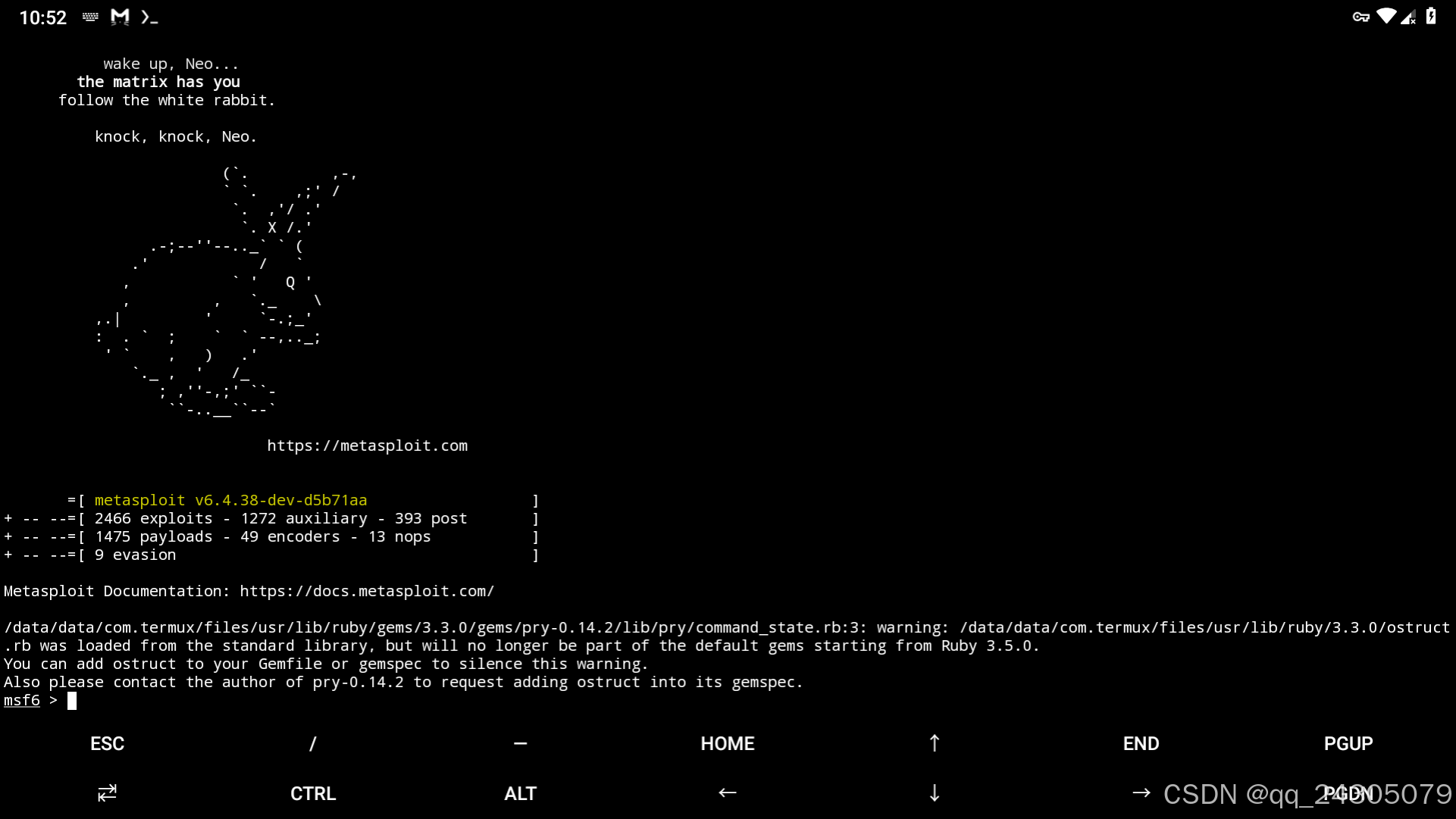
Task: Open the docs.metasploit.com documentation link
Action: (367, 592)
